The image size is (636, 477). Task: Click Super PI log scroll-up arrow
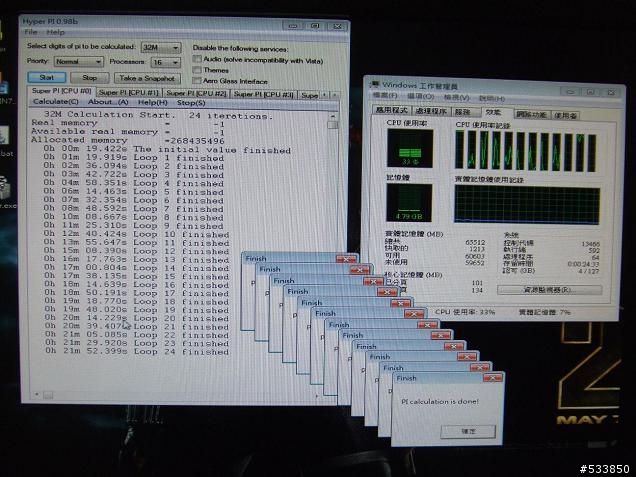pos(333,116)
